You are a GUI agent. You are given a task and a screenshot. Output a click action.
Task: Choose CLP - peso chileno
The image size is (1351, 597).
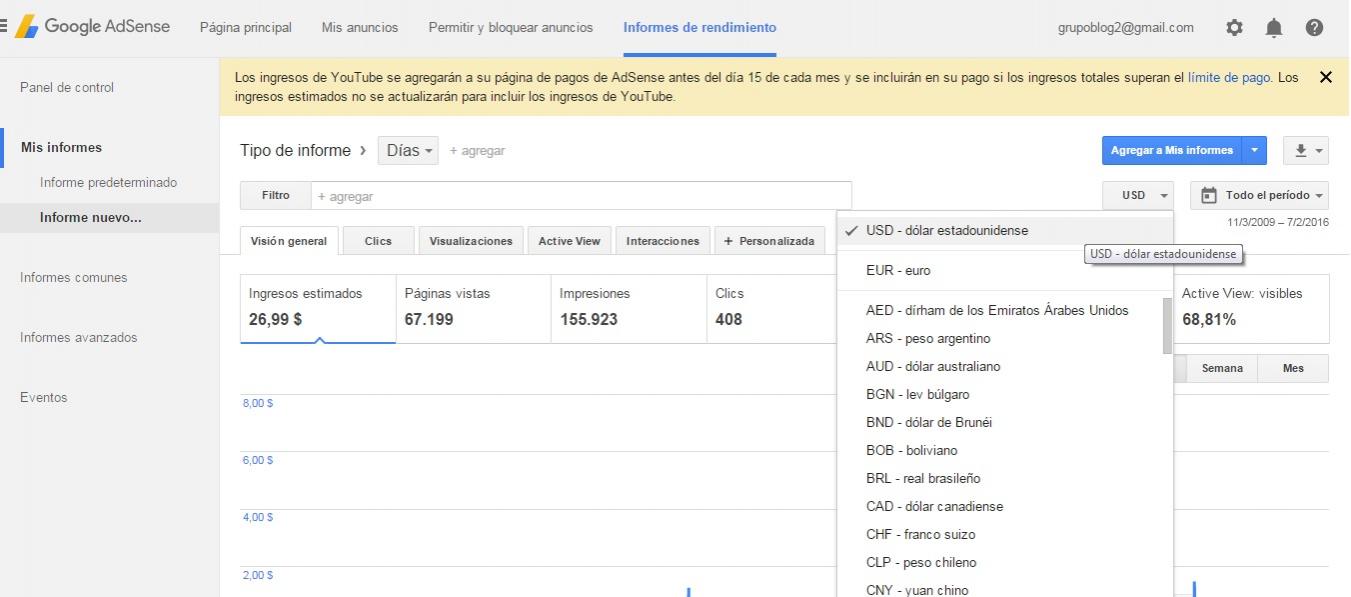[1000, 562]
